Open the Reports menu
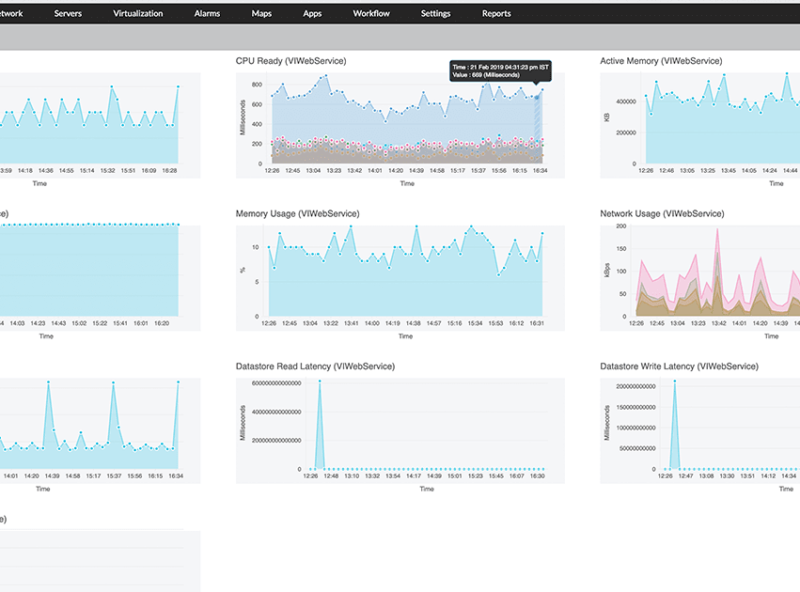Screen dimensions: 800x592 496,13
